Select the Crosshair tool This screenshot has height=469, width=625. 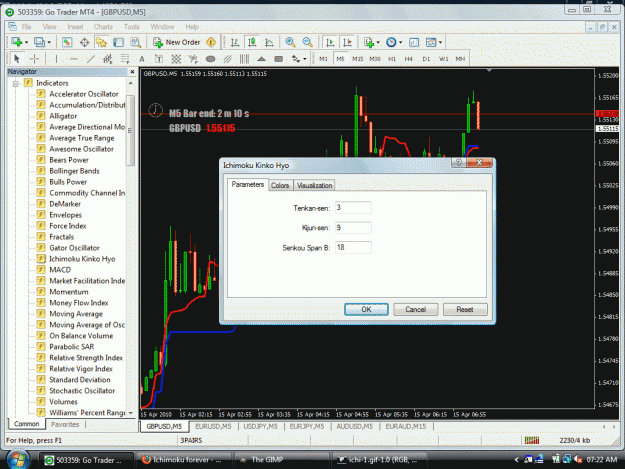pos(34,59)
